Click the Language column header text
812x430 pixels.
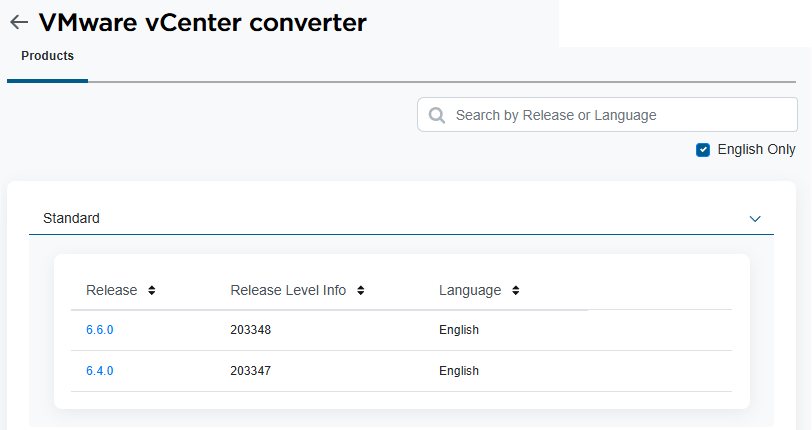click(x=470, y=290)
